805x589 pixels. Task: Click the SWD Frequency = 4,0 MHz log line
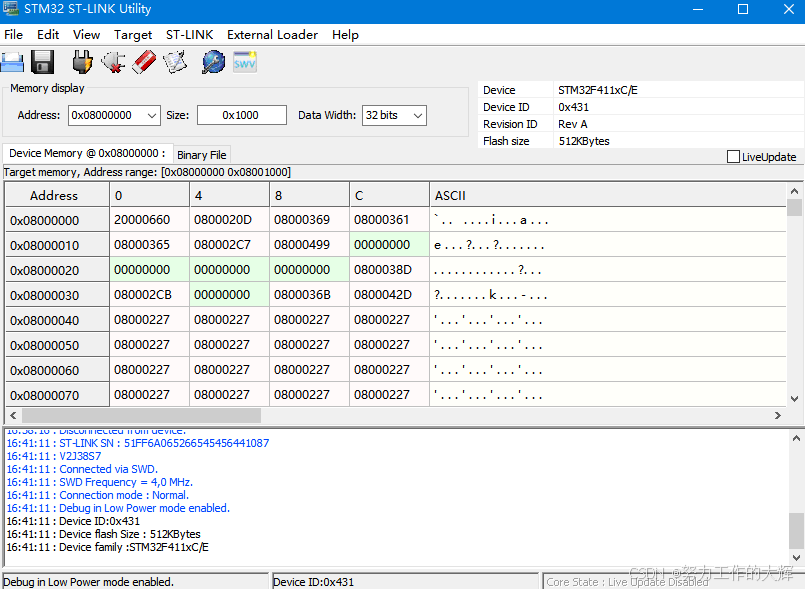pos(100,482)
